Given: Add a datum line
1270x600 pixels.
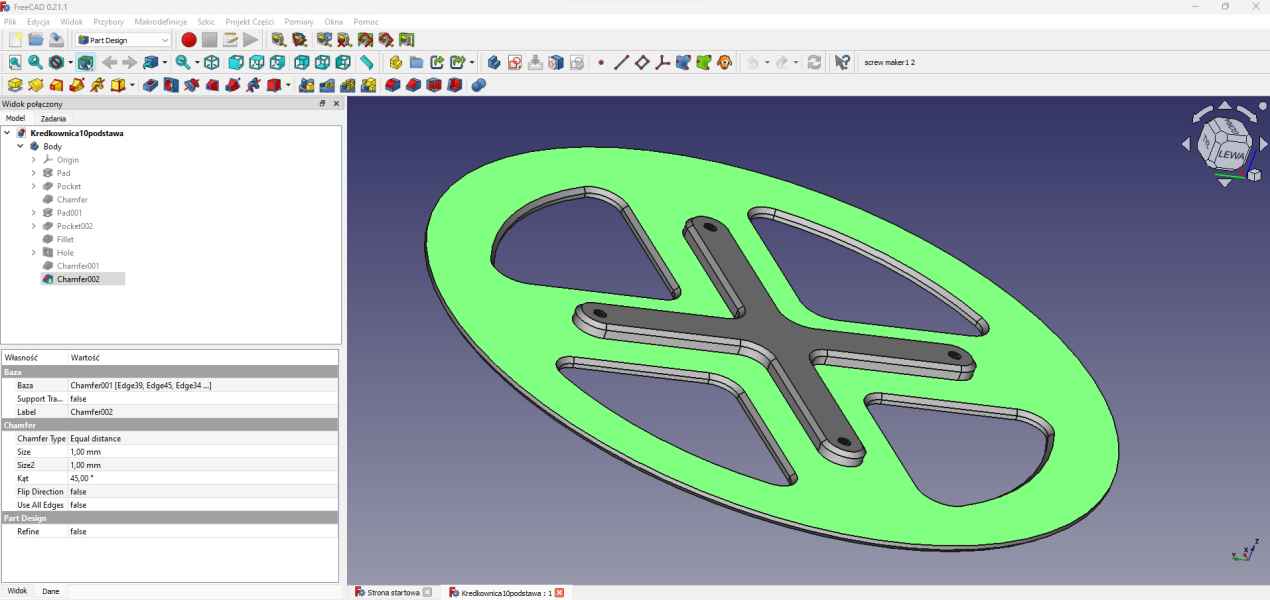Looking at the screenshot, I should (621, 62).
